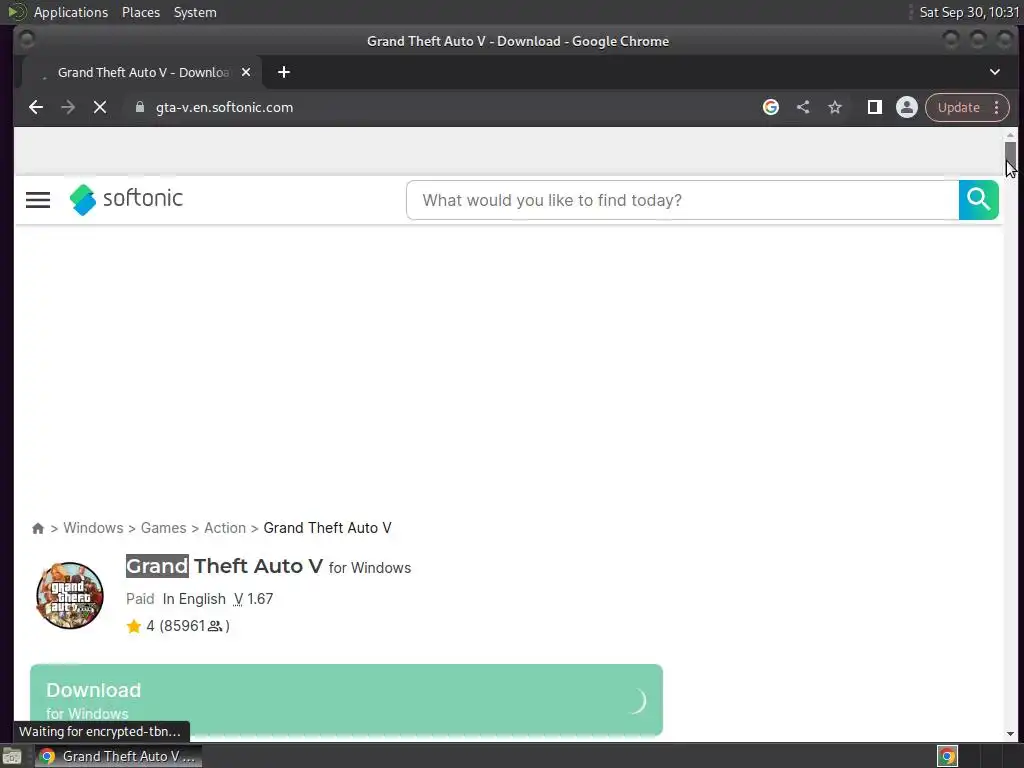Image resolution: width=1024 pixels, height=768 pixels.
Task: Click the Google account icon in address bar
Action: (771, 107)
